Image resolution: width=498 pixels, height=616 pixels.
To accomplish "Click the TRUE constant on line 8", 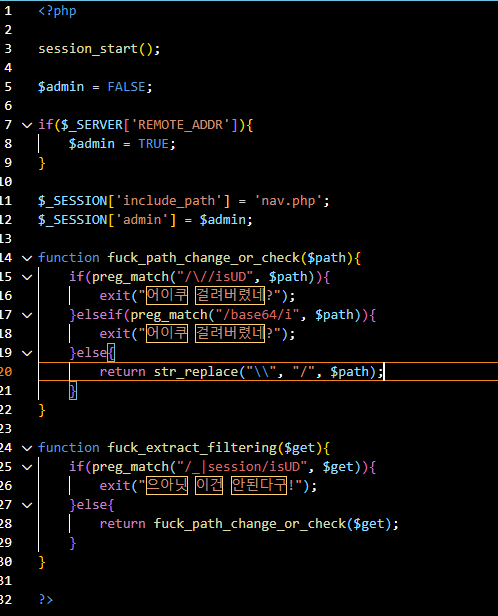I will [x=153, y=144].
